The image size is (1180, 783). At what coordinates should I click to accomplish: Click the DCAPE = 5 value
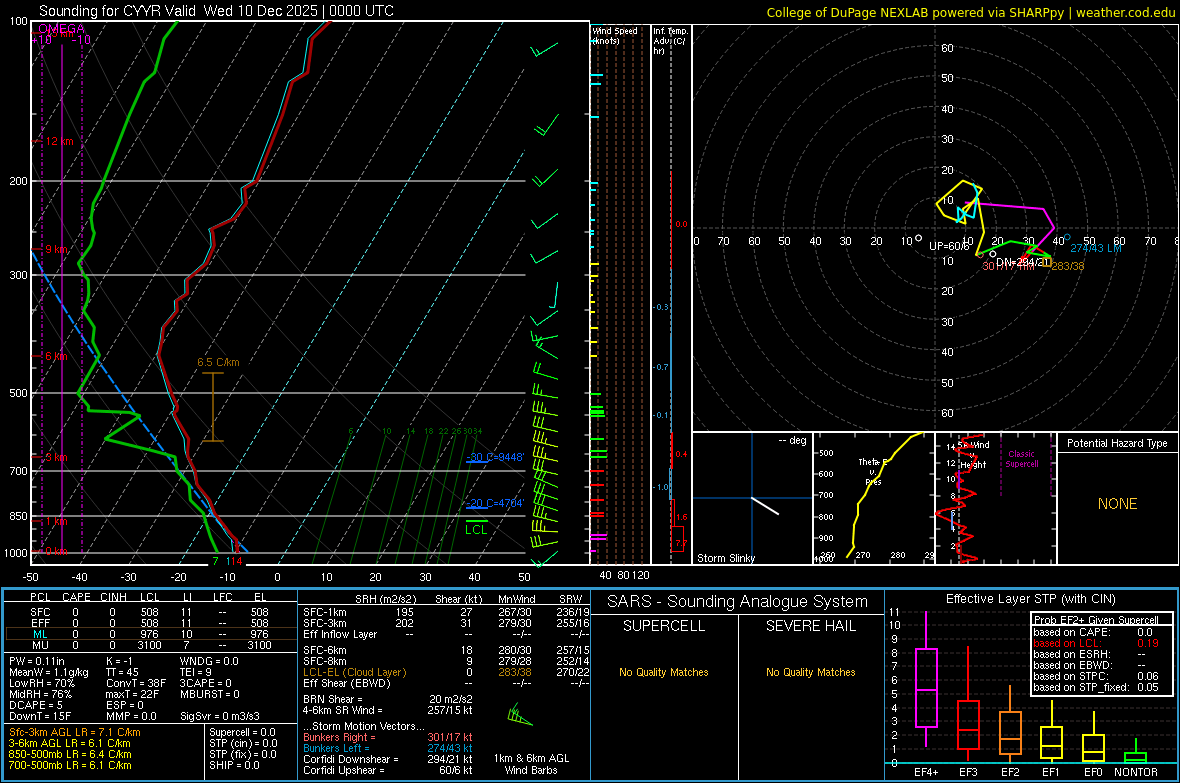(35, 705)
